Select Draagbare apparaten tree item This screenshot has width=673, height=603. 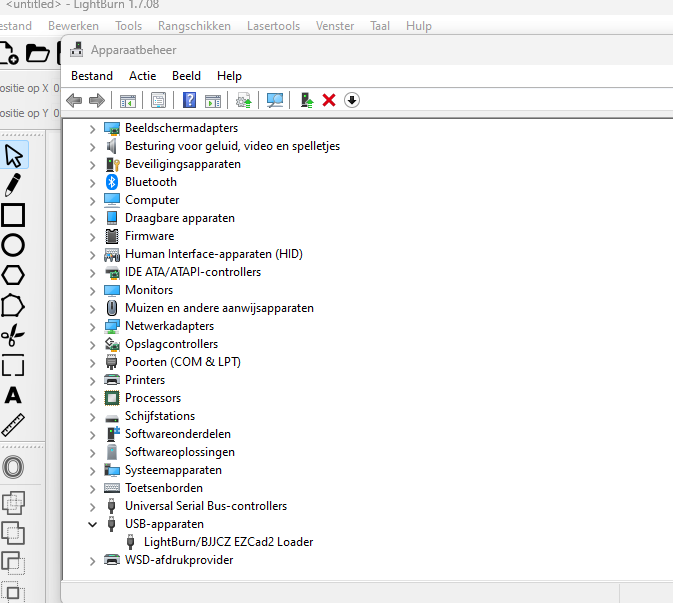point(180,218)
